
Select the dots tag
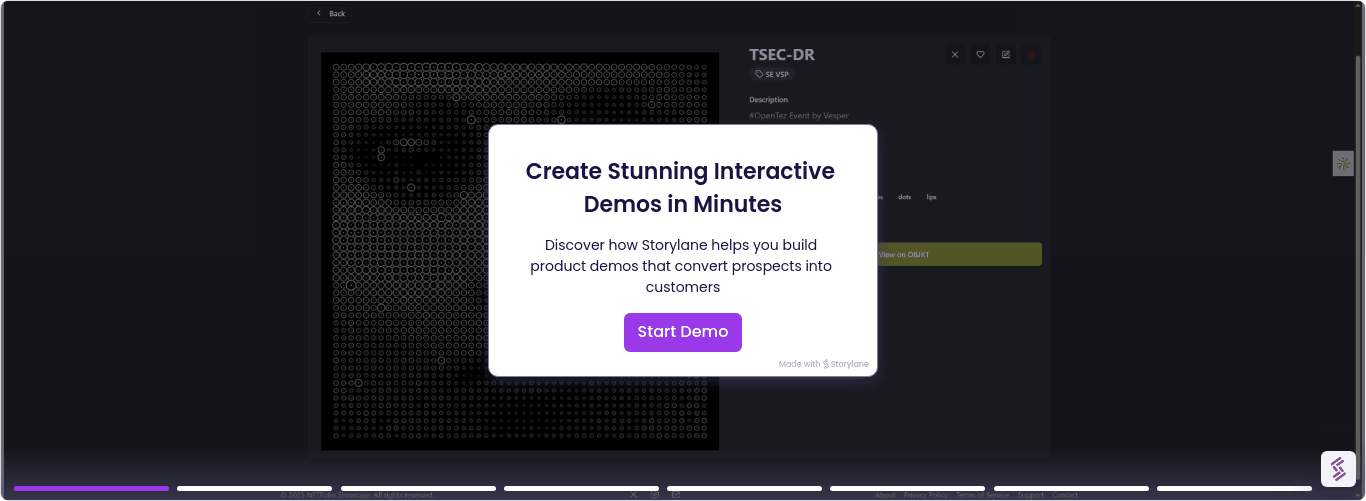coord(905,197)
